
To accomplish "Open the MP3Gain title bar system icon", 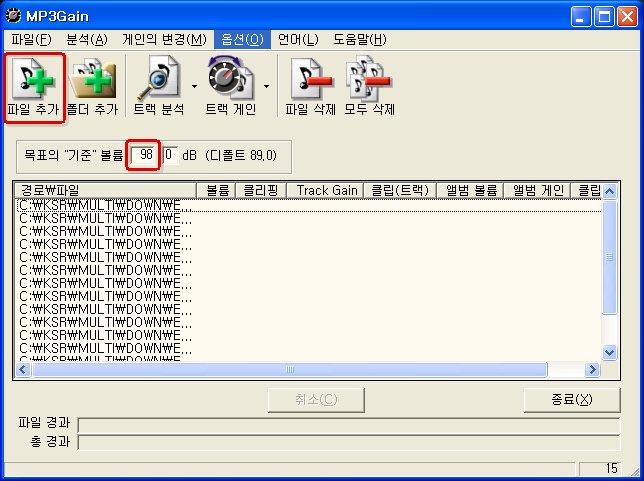I will point(13,16).
